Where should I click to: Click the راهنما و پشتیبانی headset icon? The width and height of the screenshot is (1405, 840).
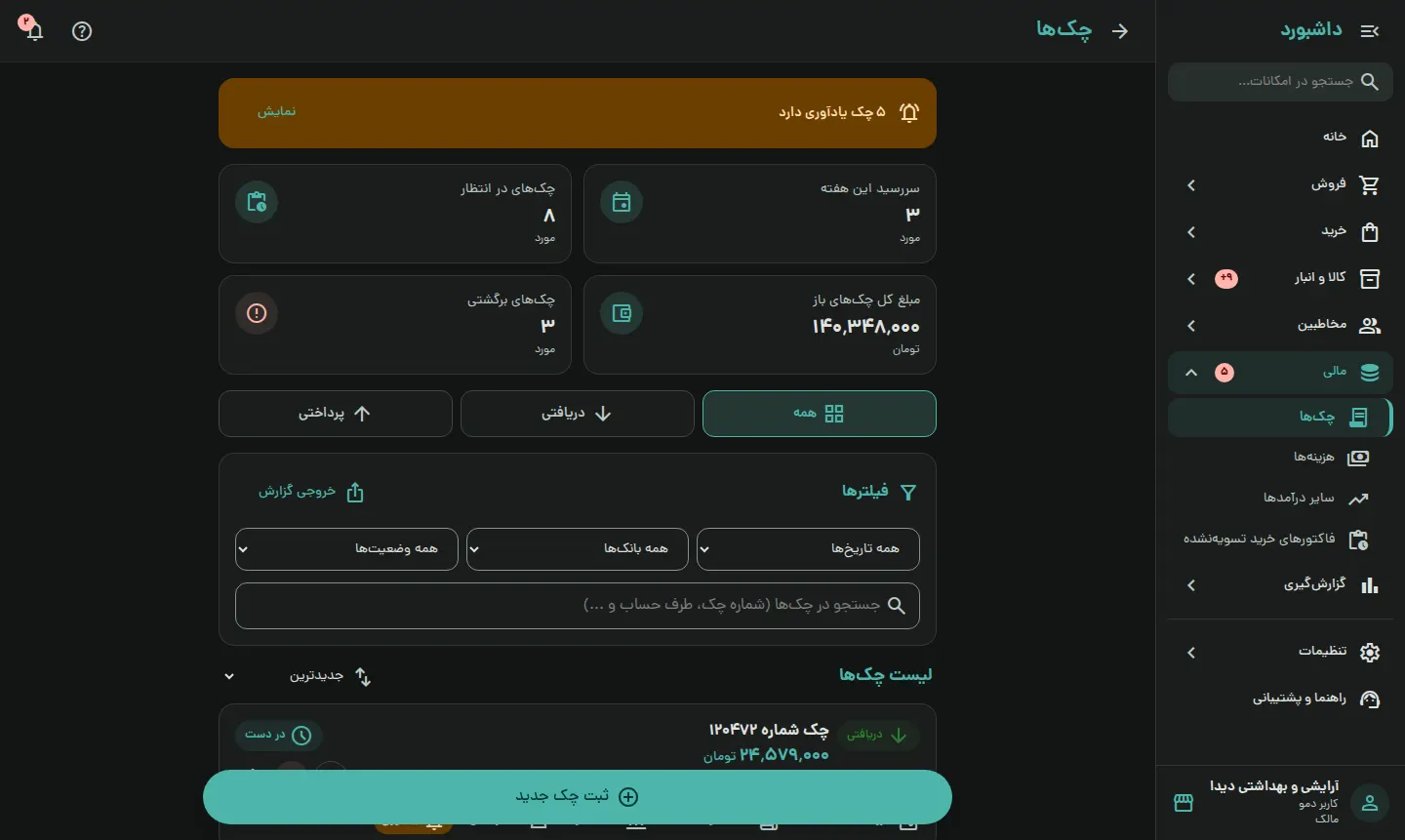coord(1370,700)
